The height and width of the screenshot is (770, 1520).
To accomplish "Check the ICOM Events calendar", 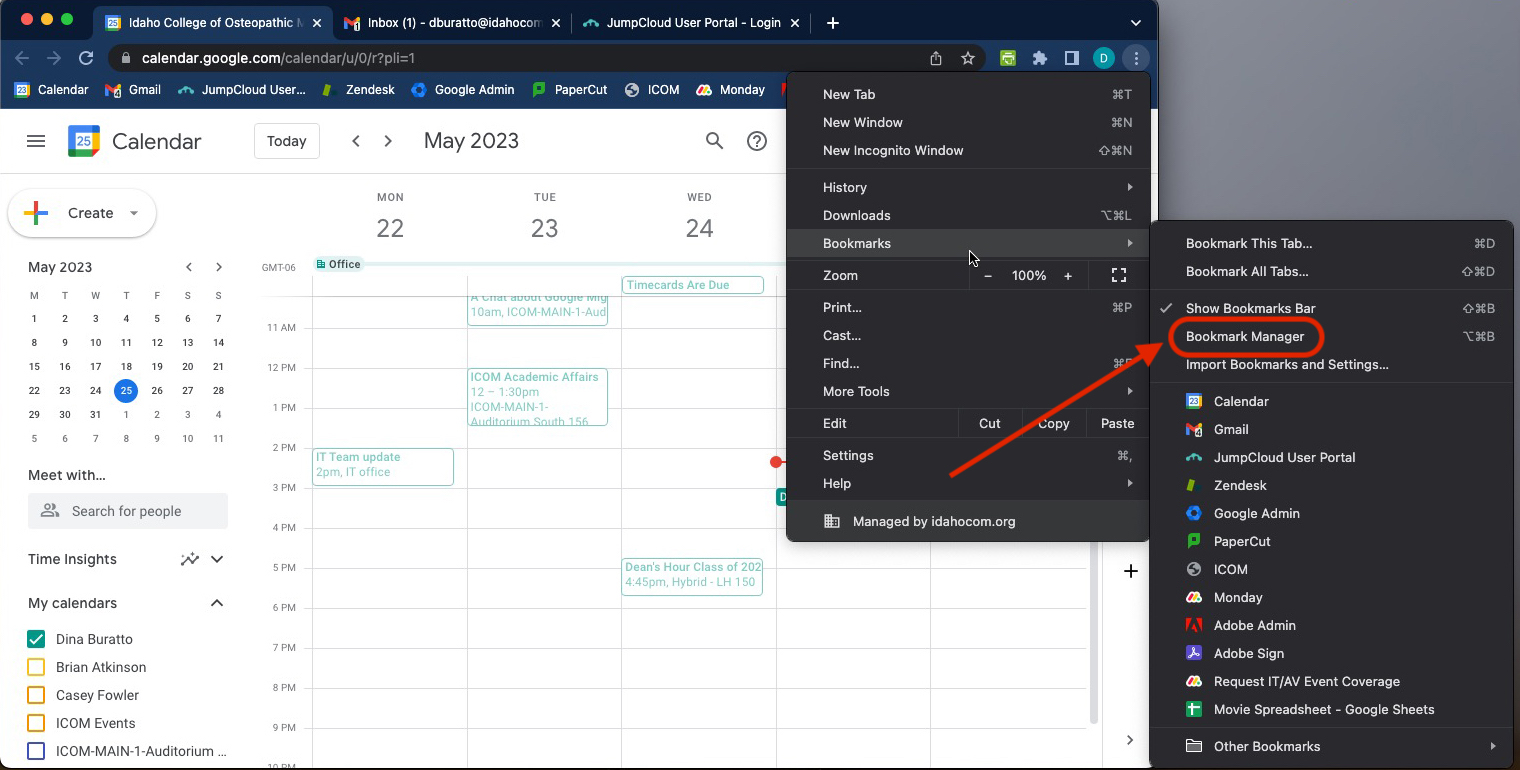I will pos(36,723).
